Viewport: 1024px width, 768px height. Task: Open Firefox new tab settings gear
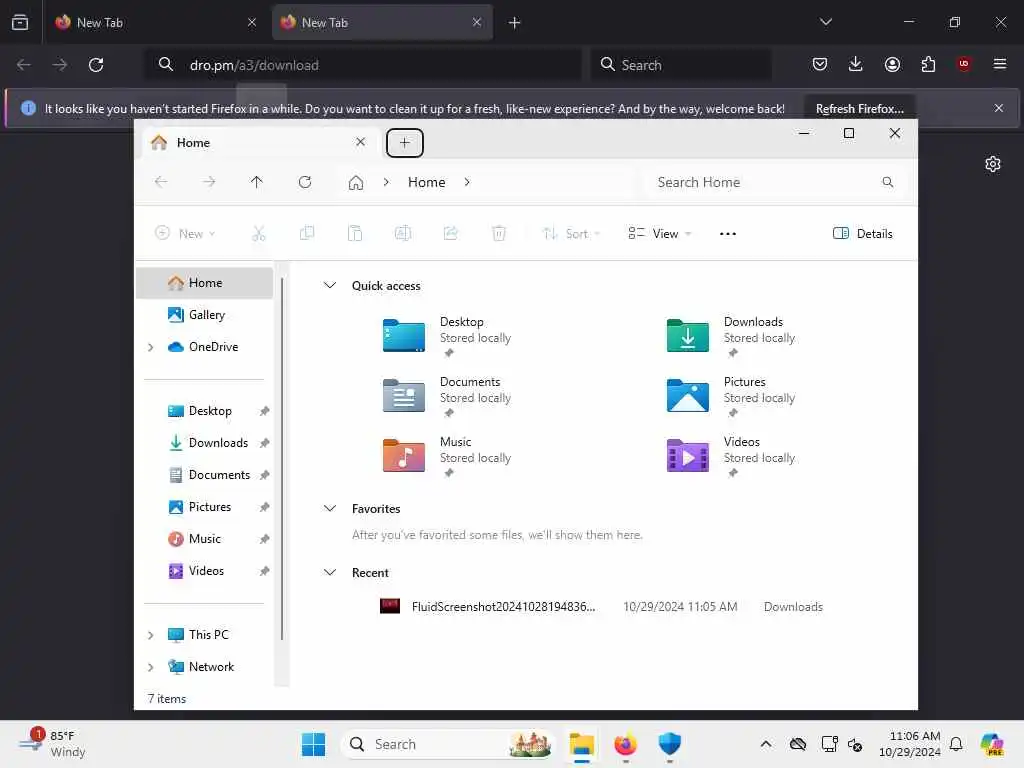coord(993,164)
